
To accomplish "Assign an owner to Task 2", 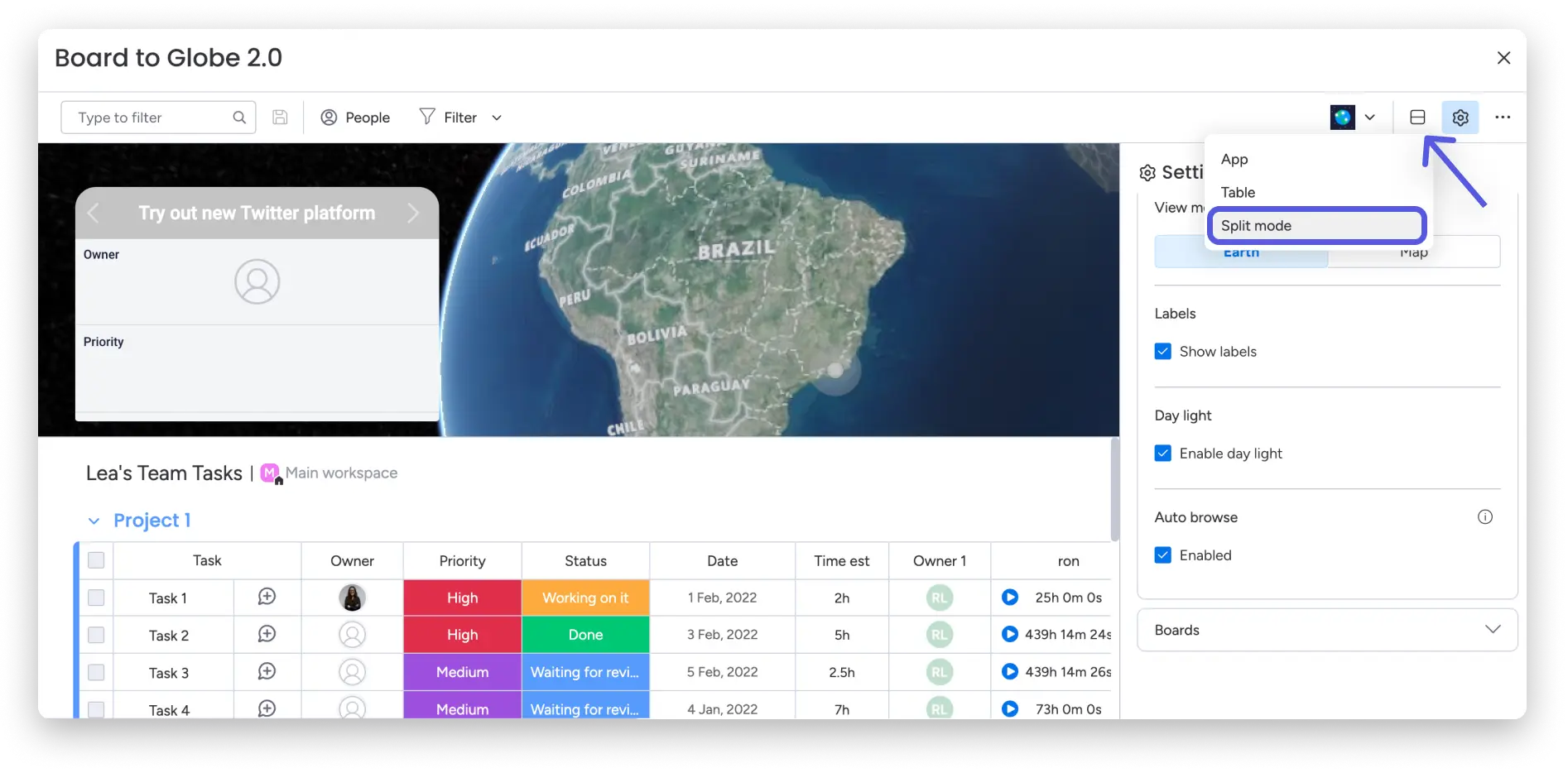I will tap(352, 635).
